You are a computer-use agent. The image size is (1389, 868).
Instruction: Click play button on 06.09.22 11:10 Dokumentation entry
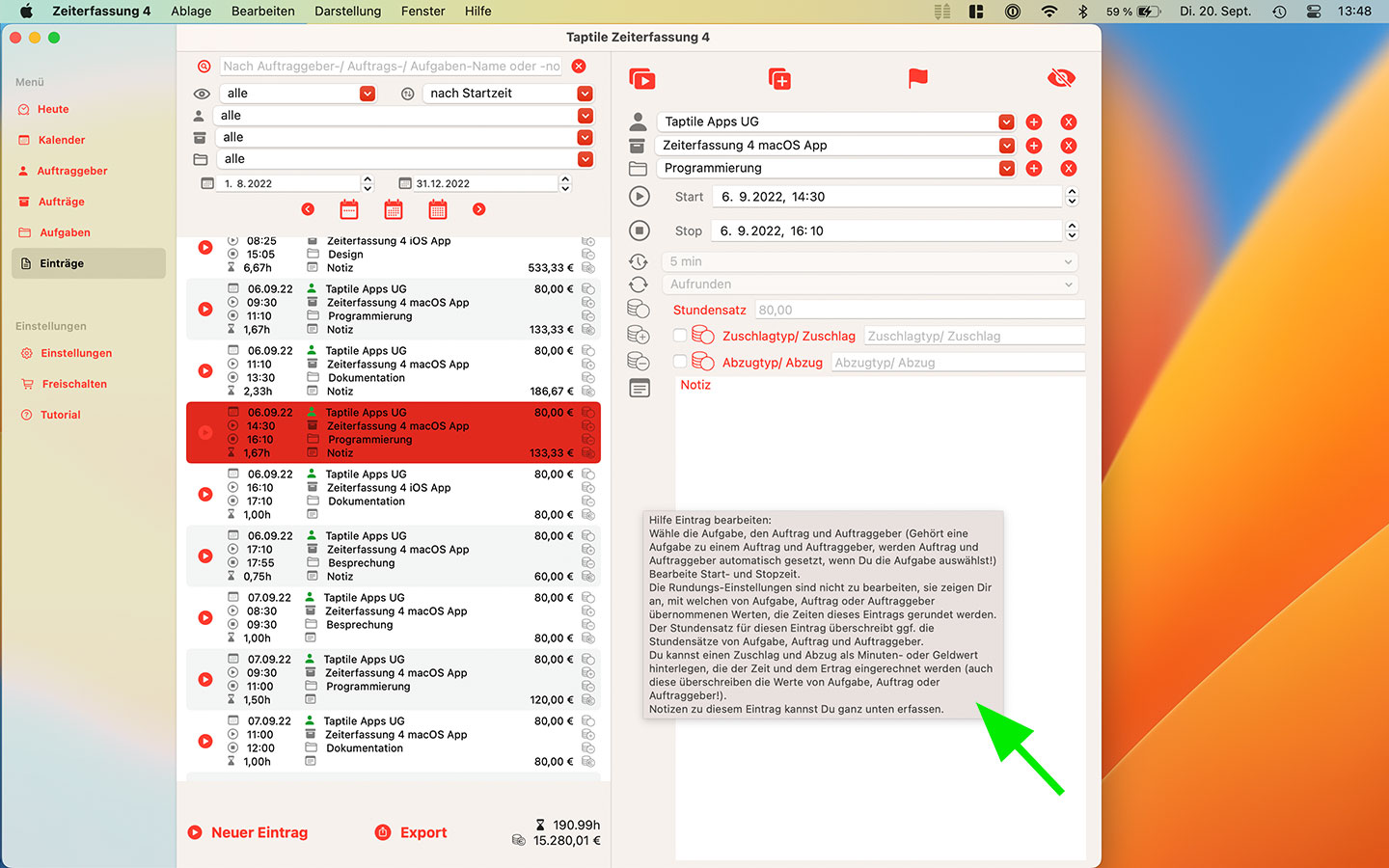tap(205, 371)
